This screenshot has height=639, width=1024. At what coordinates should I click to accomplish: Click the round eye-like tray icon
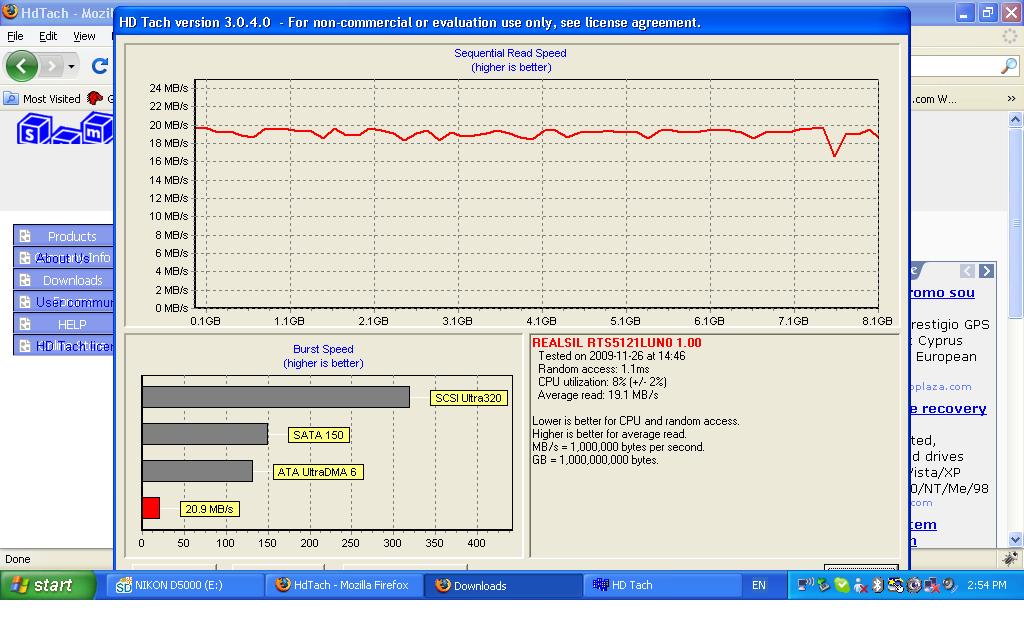point(914,585)
